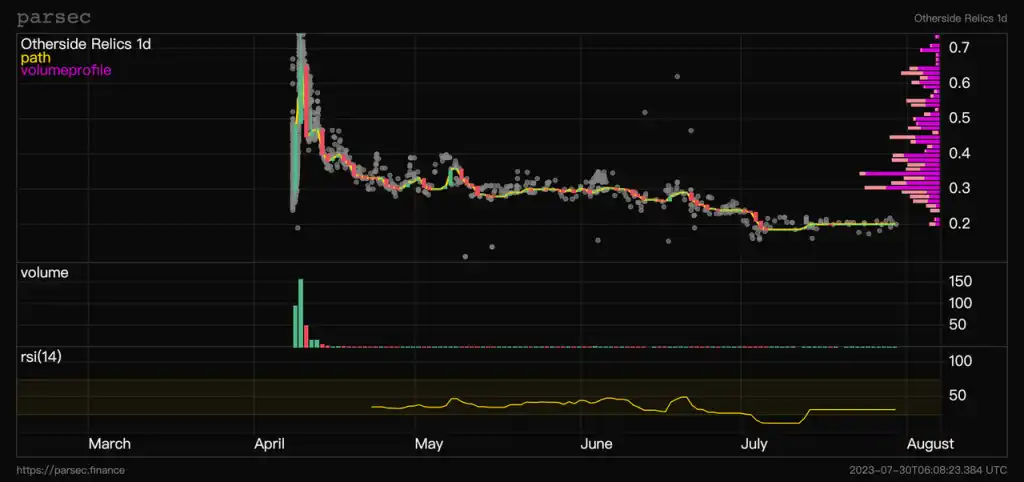Click the red volume bar after the peak
The image size is (1024, 482).
pos(306,336)
